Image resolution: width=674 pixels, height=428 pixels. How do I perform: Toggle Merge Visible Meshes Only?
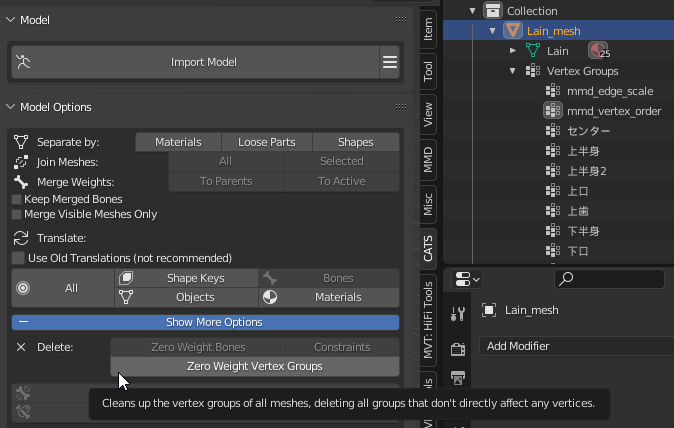click(x=17, y=214)
